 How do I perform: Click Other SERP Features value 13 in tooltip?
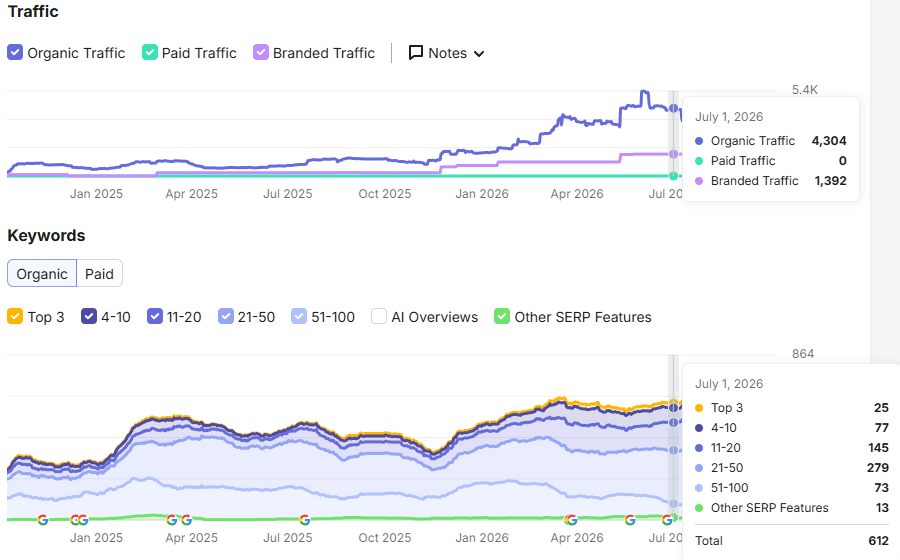pos(882,508)
